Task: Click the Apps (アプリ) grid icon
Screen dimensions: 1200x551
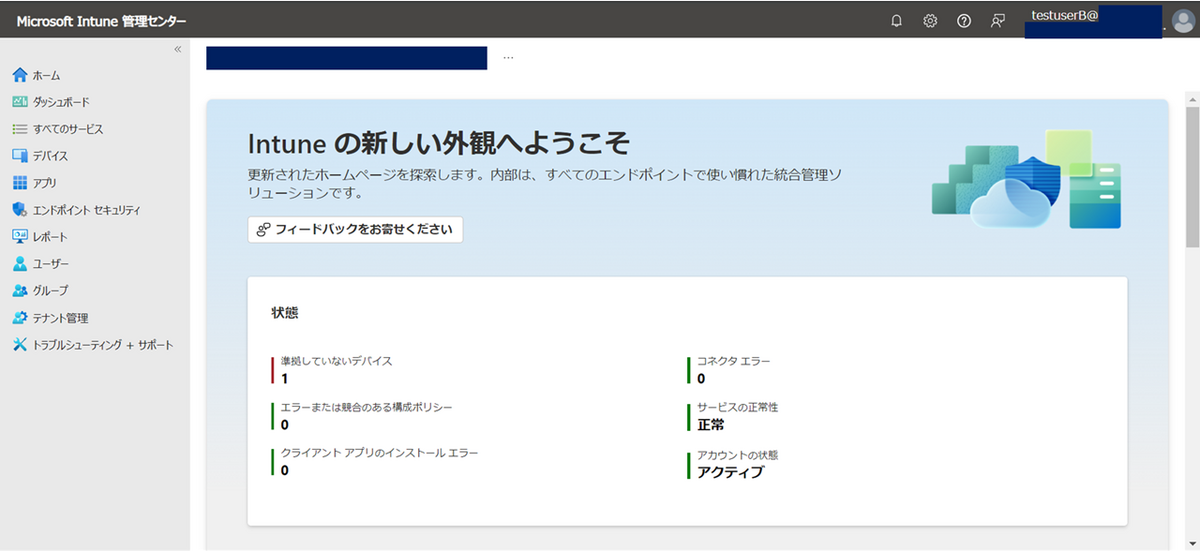Action: tap(19, 183)
